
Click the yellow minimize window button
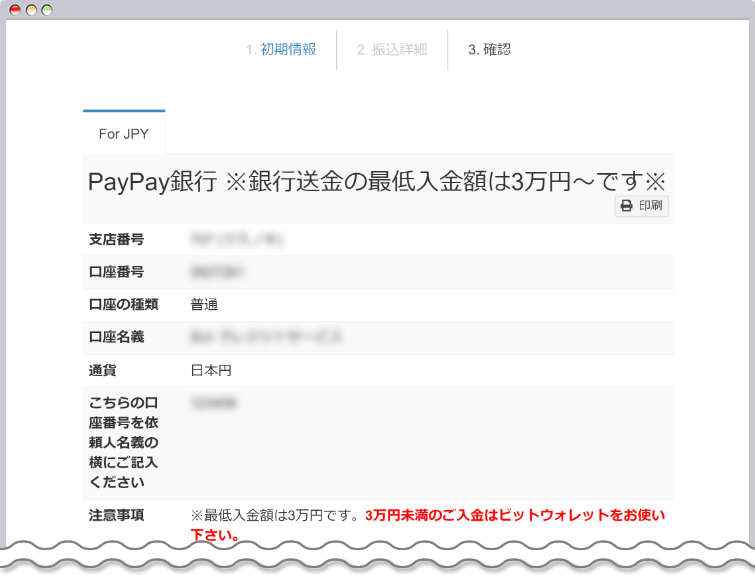tap(31, 10)
